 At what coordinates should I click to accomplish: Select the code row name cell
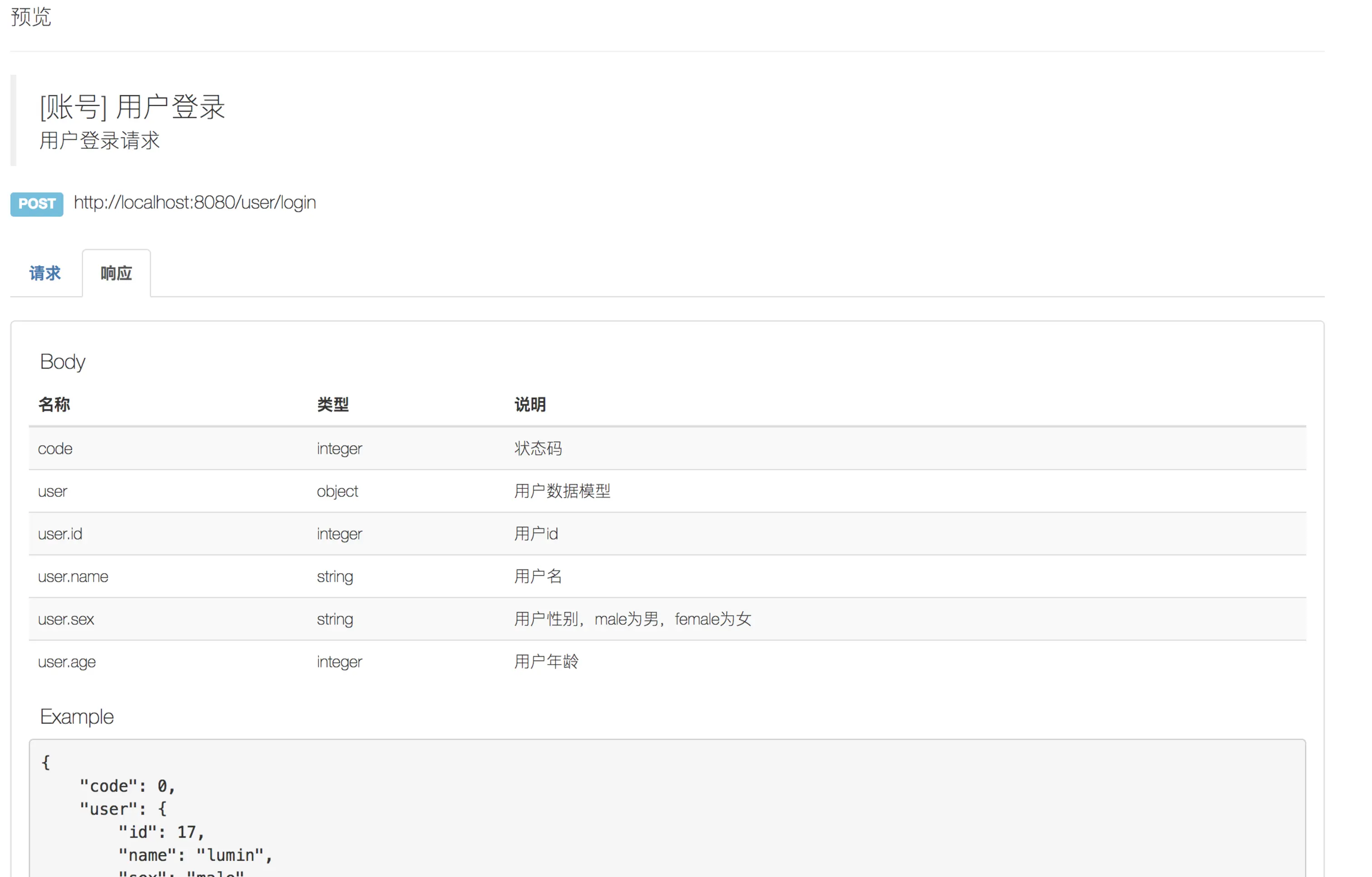pos(55,449)
